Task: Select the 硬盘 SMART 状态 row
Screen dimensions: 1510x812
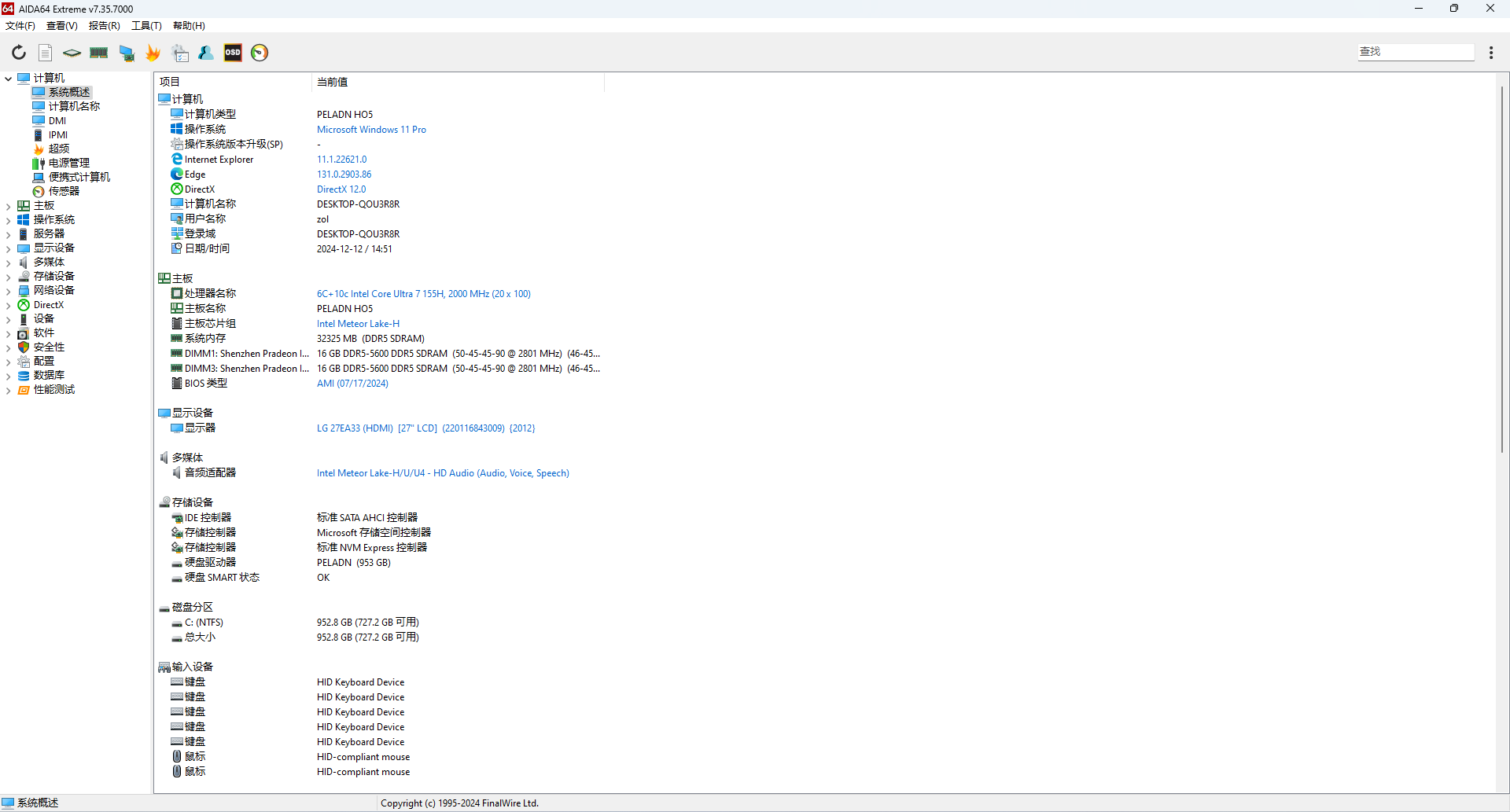Action: point(222,578)
